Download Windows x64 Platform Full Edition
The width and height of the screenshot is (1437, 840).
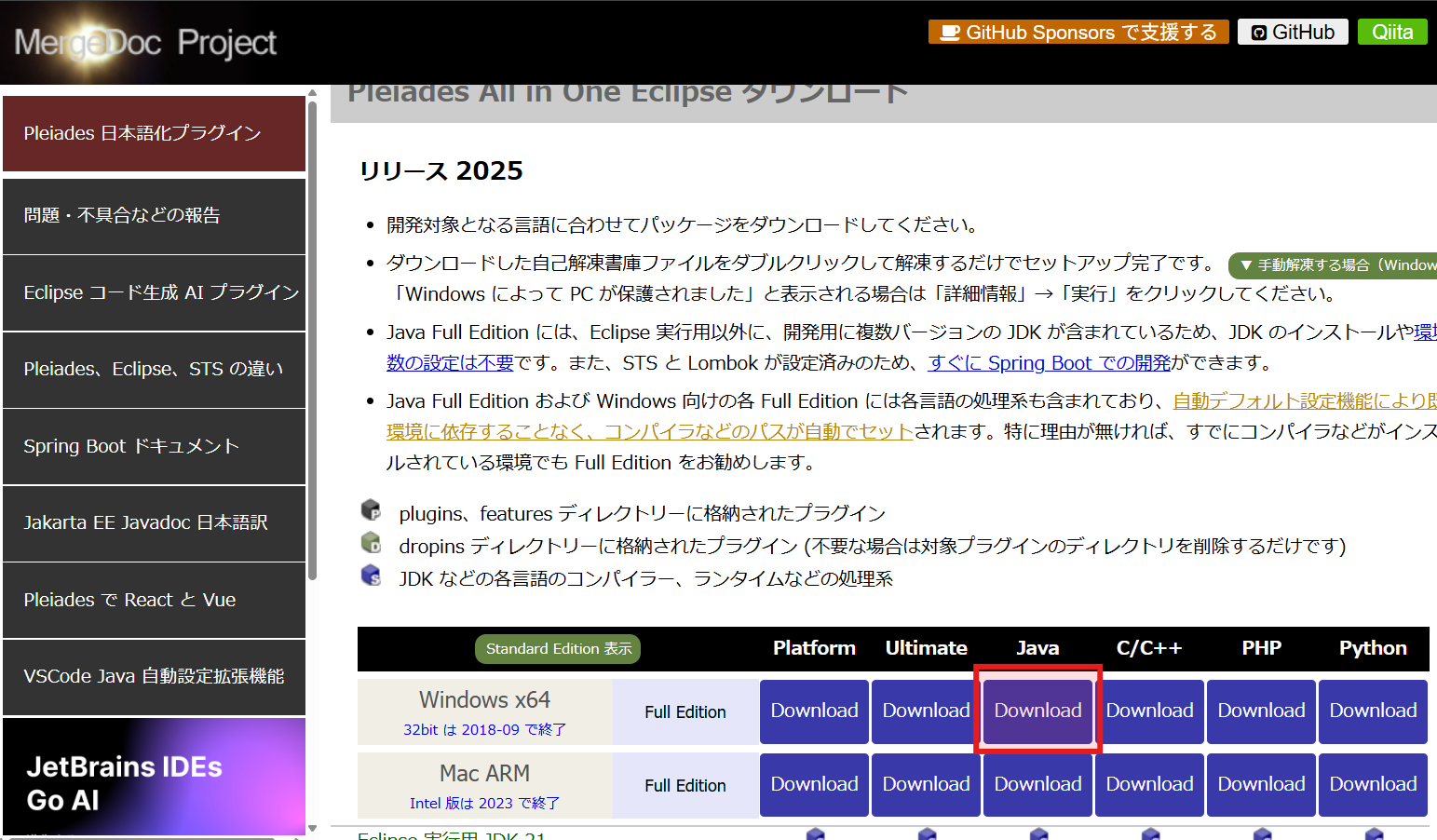pyautogui.click(x=814, y=711)
